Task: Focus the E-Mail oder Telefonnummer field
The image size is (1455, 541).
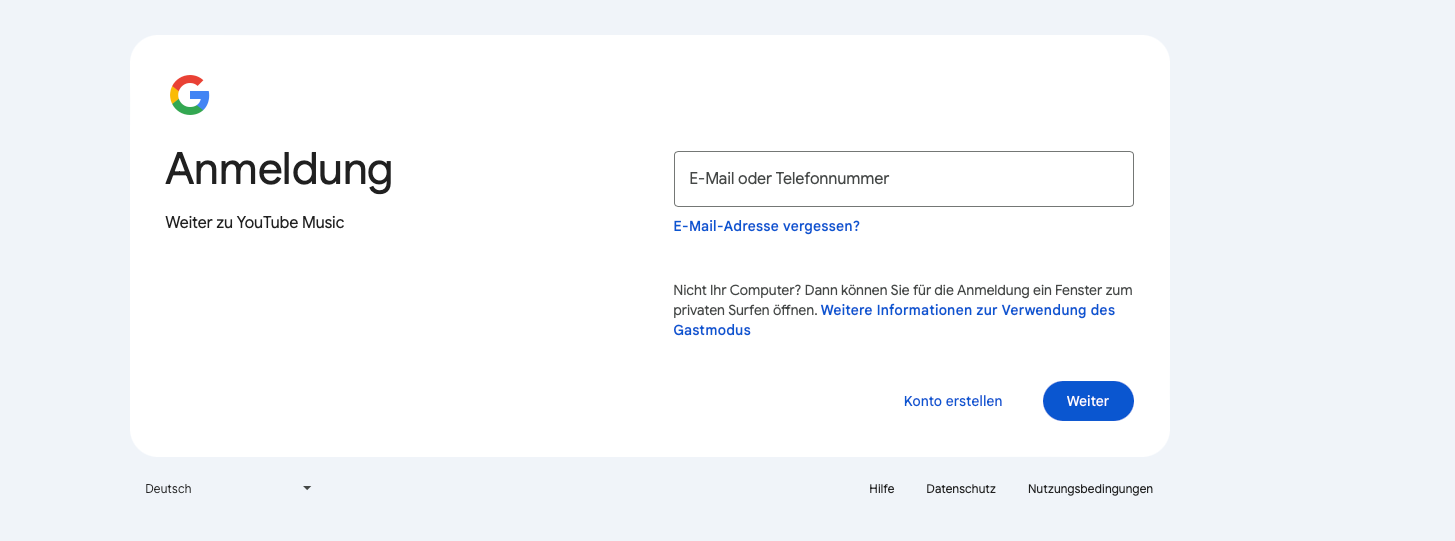Action: (x=903, y=179)
